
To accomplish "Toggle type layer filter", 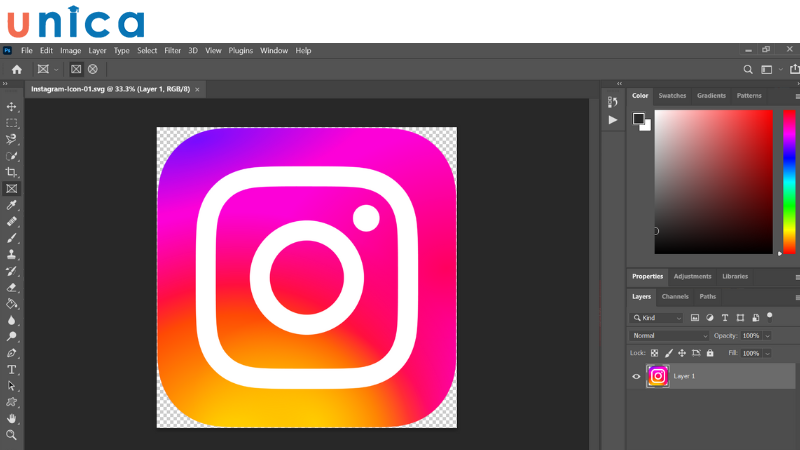I will [x=725, y=318].
